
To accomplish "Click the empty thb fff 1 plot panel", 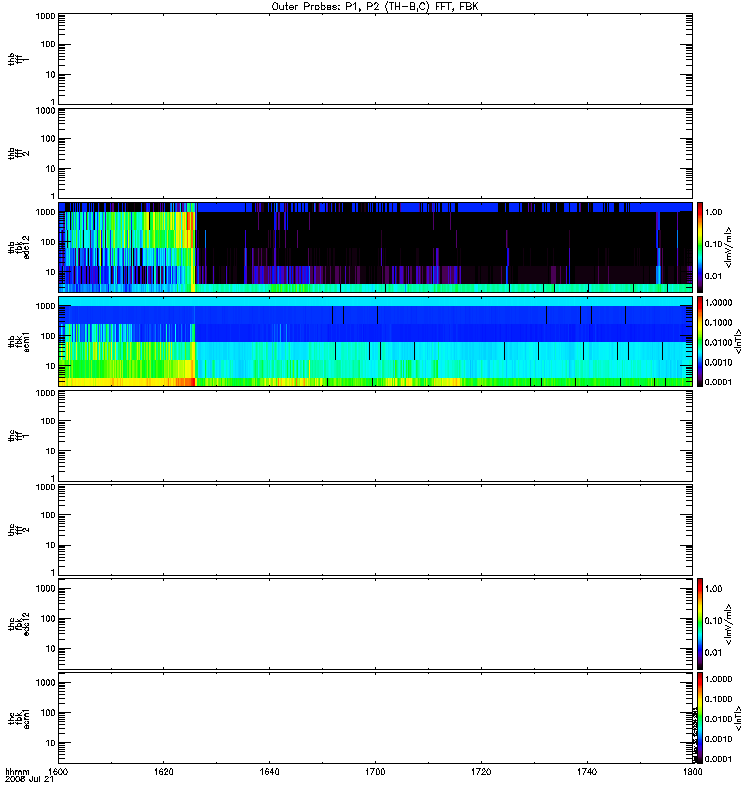I will pos(376,59).
